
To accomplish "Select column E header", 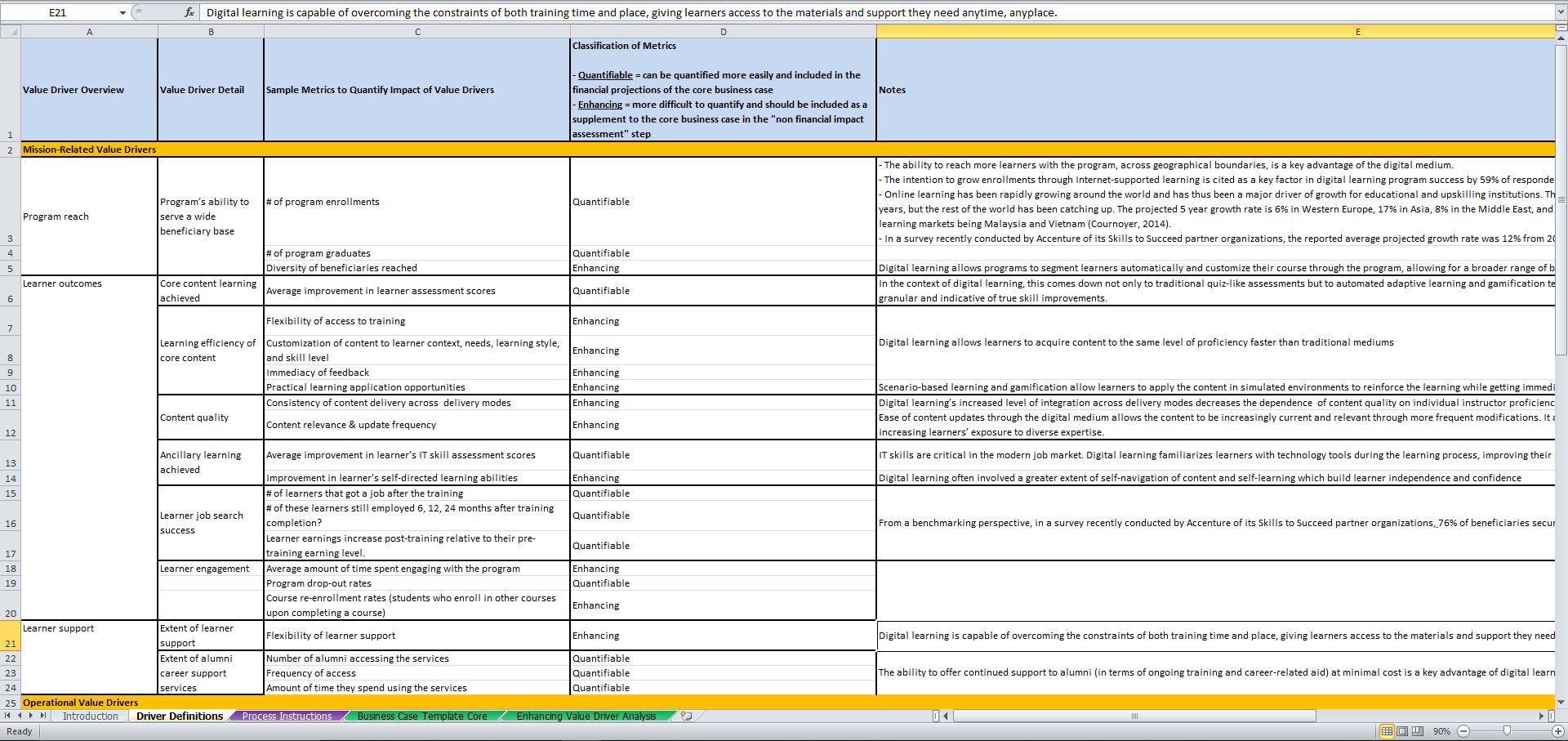I will point(1215,31).
